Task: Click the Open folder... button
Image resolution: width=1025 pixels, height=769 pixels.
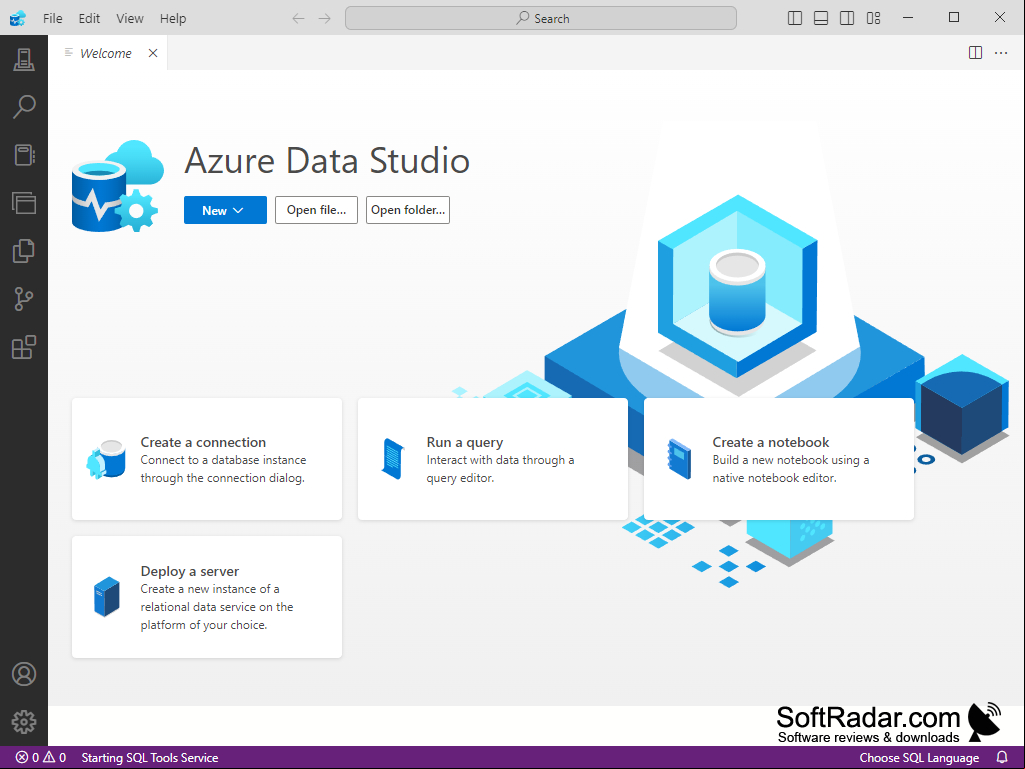Action: click(408, 210)
